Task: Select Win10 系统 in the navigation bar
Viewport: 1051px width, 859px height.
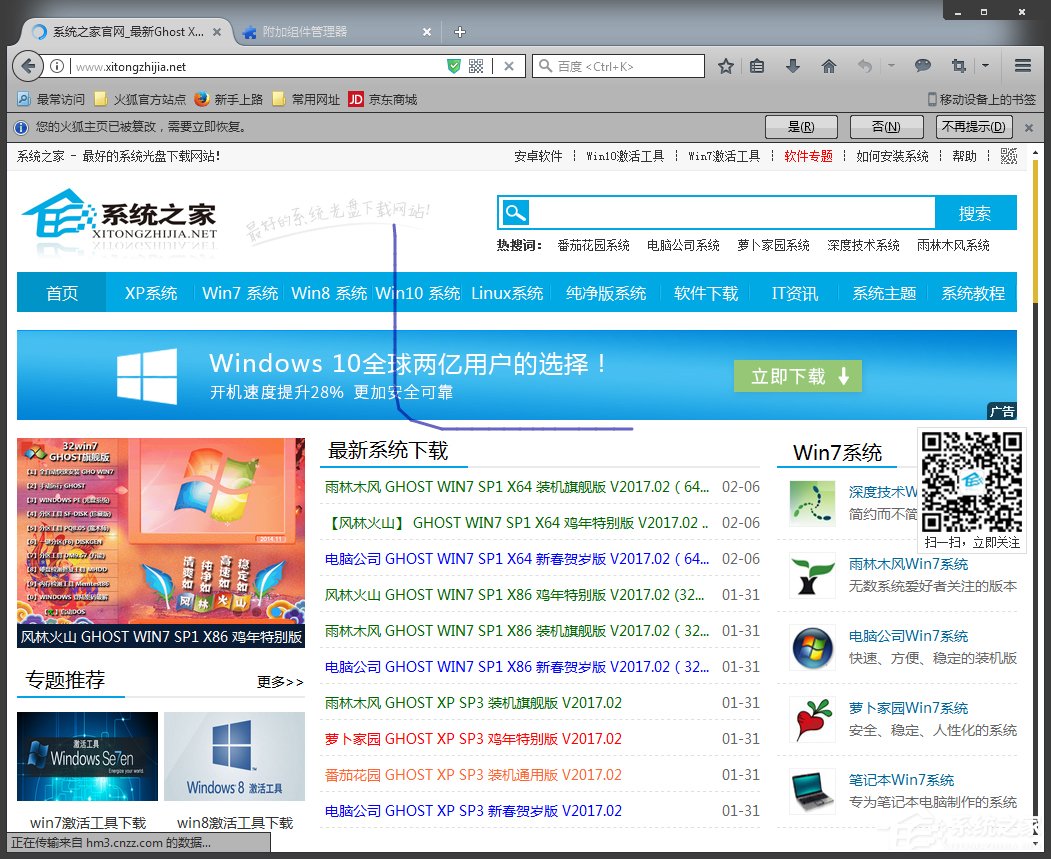Action: (x=419, y=292)
